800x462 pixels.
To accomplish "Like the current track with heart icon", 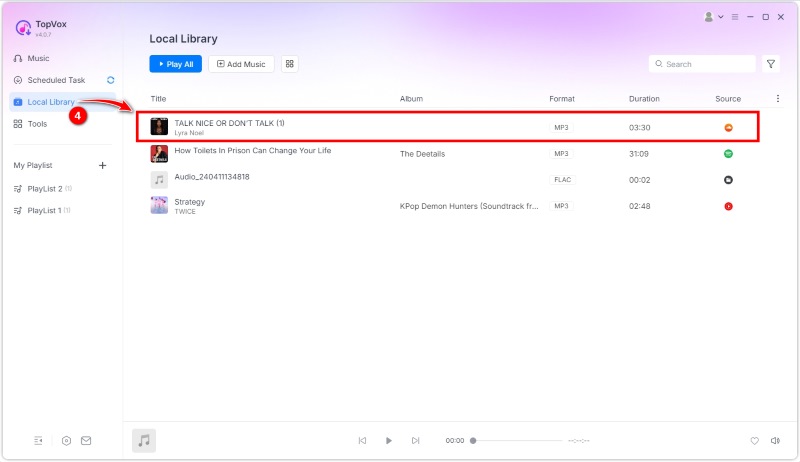I will click(754, 441).
